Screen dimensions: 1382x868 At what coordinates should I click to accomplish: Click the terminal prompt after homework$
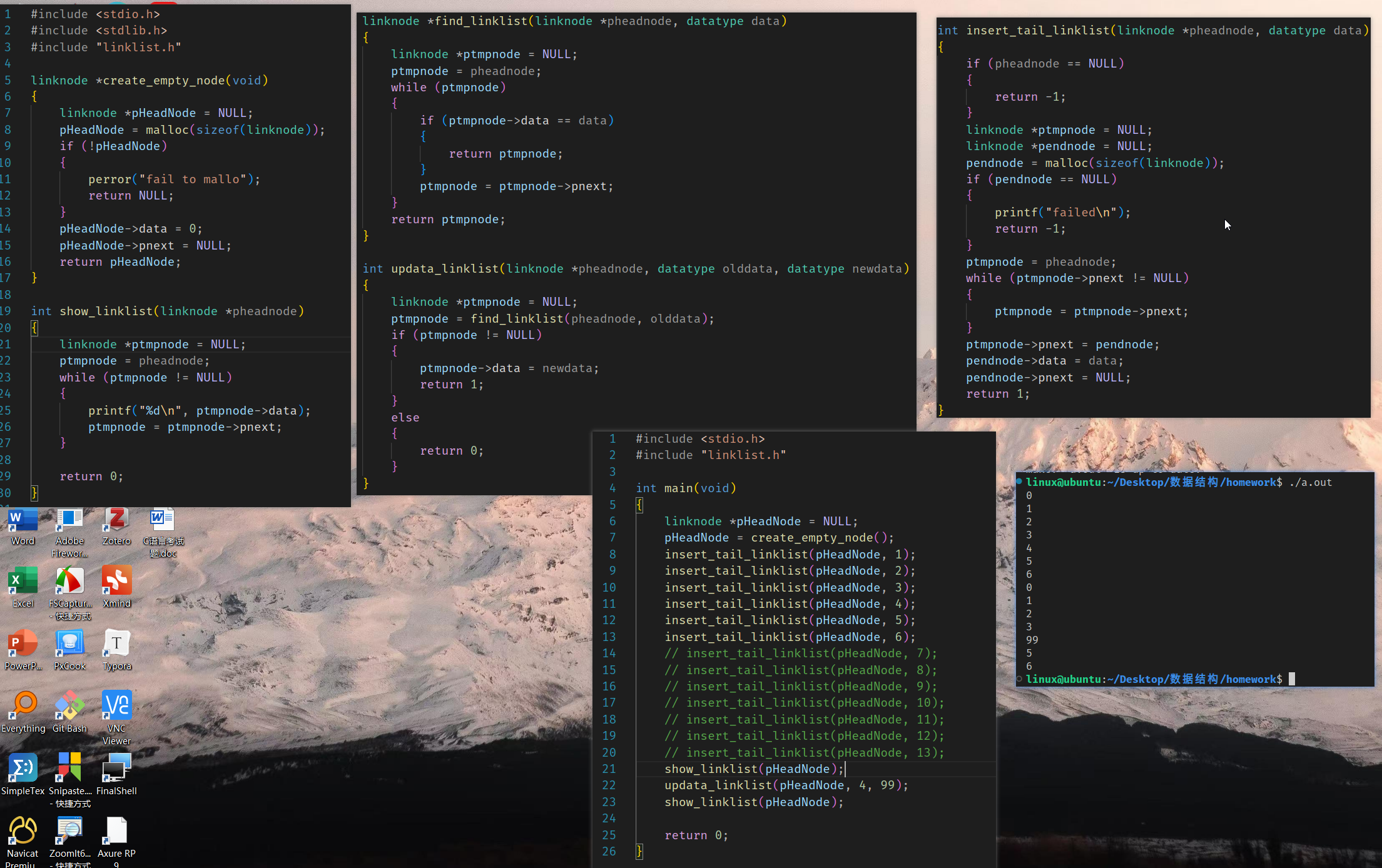(x=1292, y=679)
